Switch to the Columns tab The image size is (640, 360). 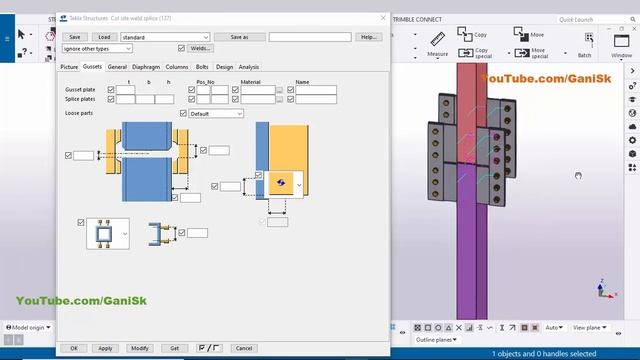point(177,67)
